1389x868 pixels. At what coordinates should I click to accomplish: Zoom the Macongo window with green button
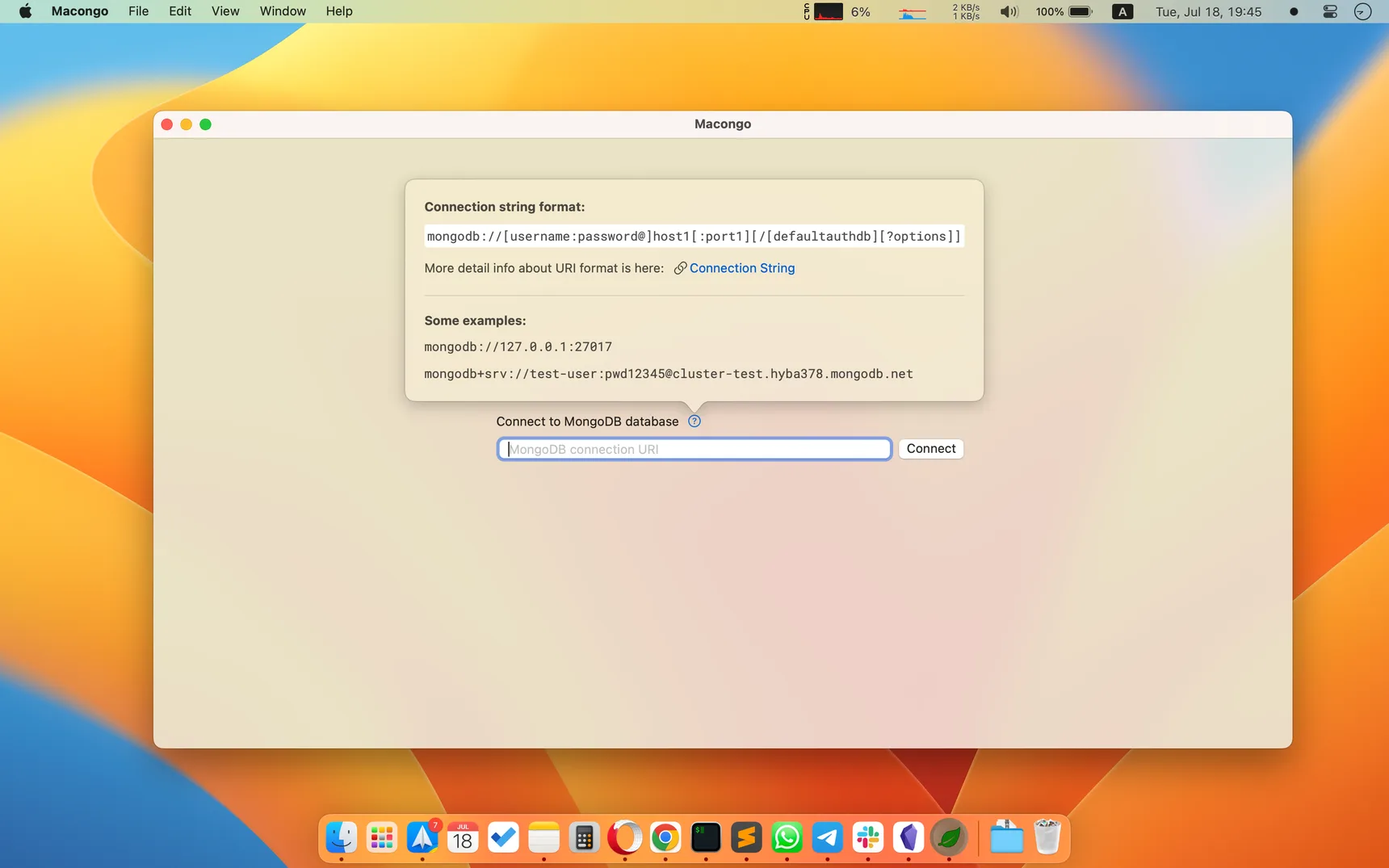coord(206,124)
